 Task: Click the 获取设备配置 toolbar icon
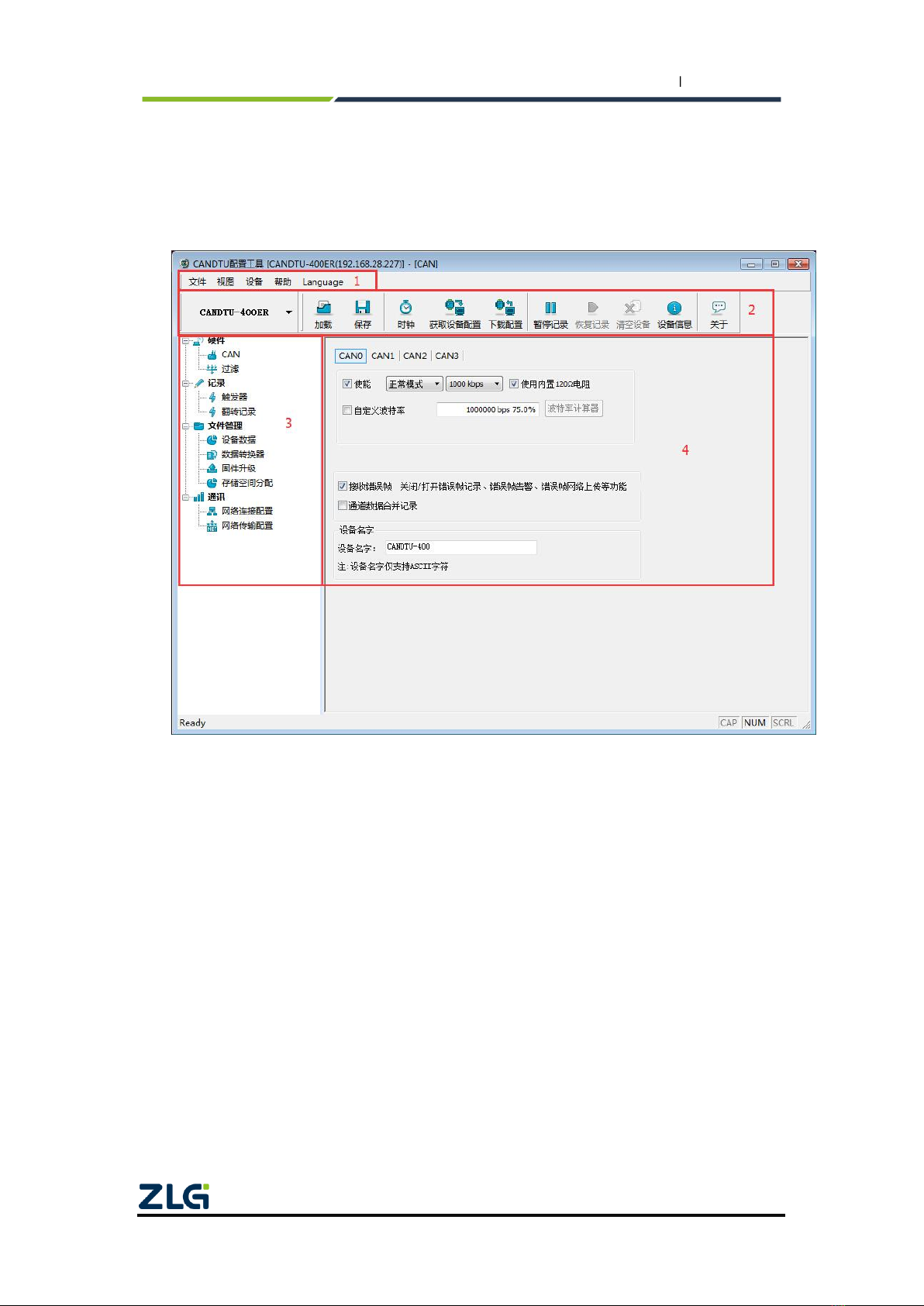point(454,308)
